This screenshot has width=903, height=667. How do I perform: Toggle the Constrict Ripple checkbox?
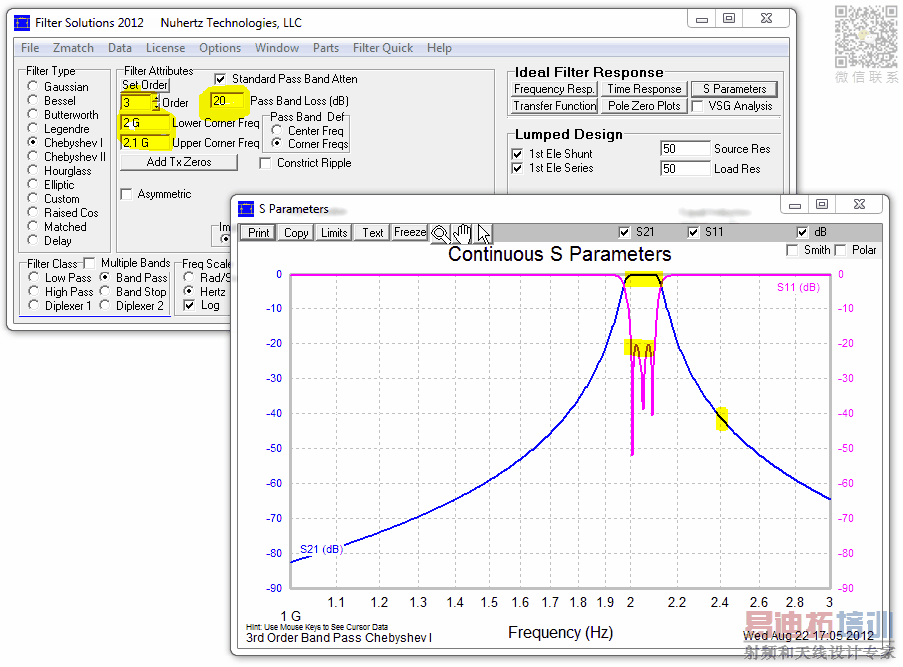[266, 163]
